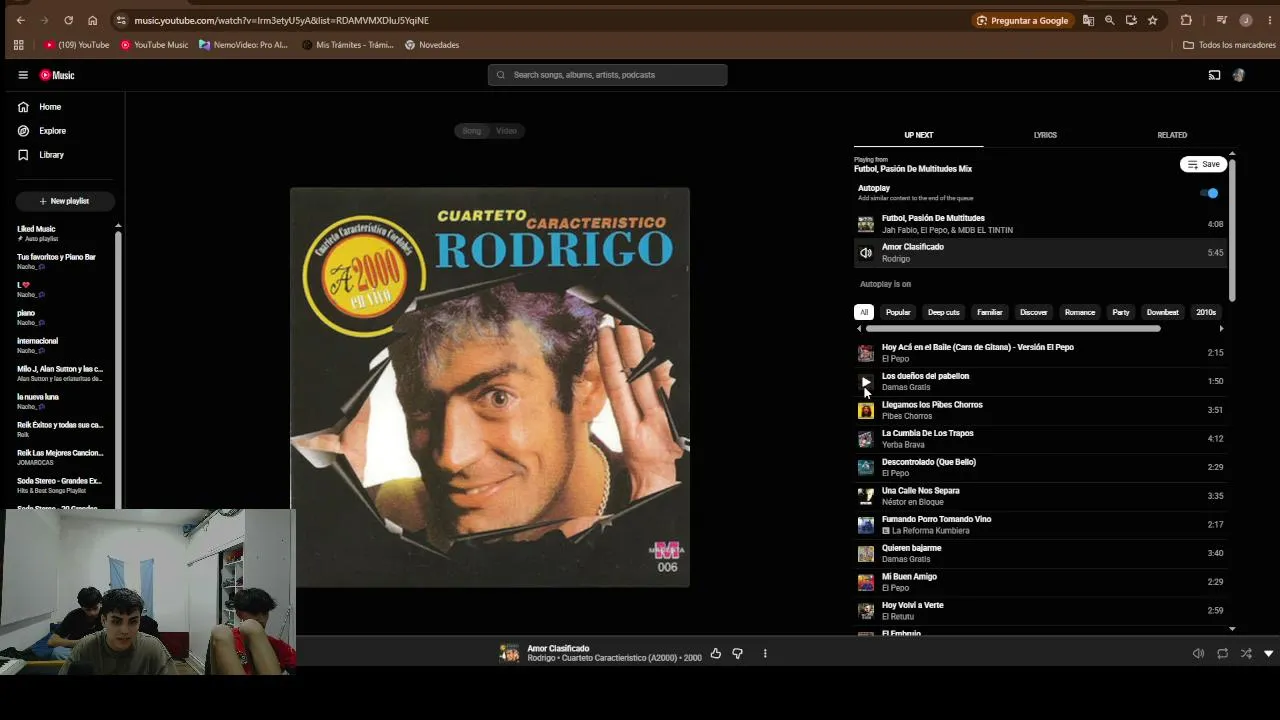Open the browser extensions puzzle icon
The height and width of the screenshot is (720, 1280).
click(x=1186, y=20)
